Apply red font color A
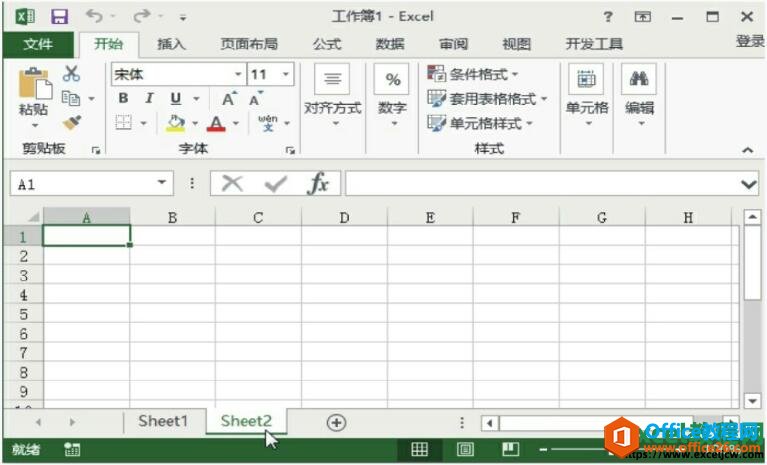 pos(216,123)
